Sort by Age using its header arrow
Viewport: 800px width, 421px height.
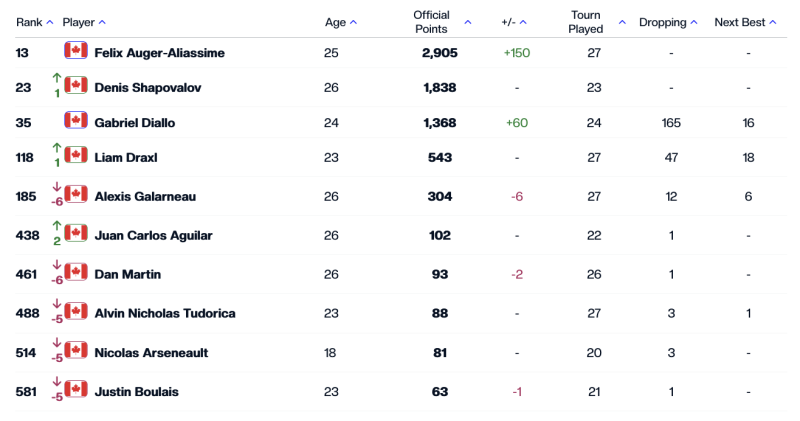353,22
